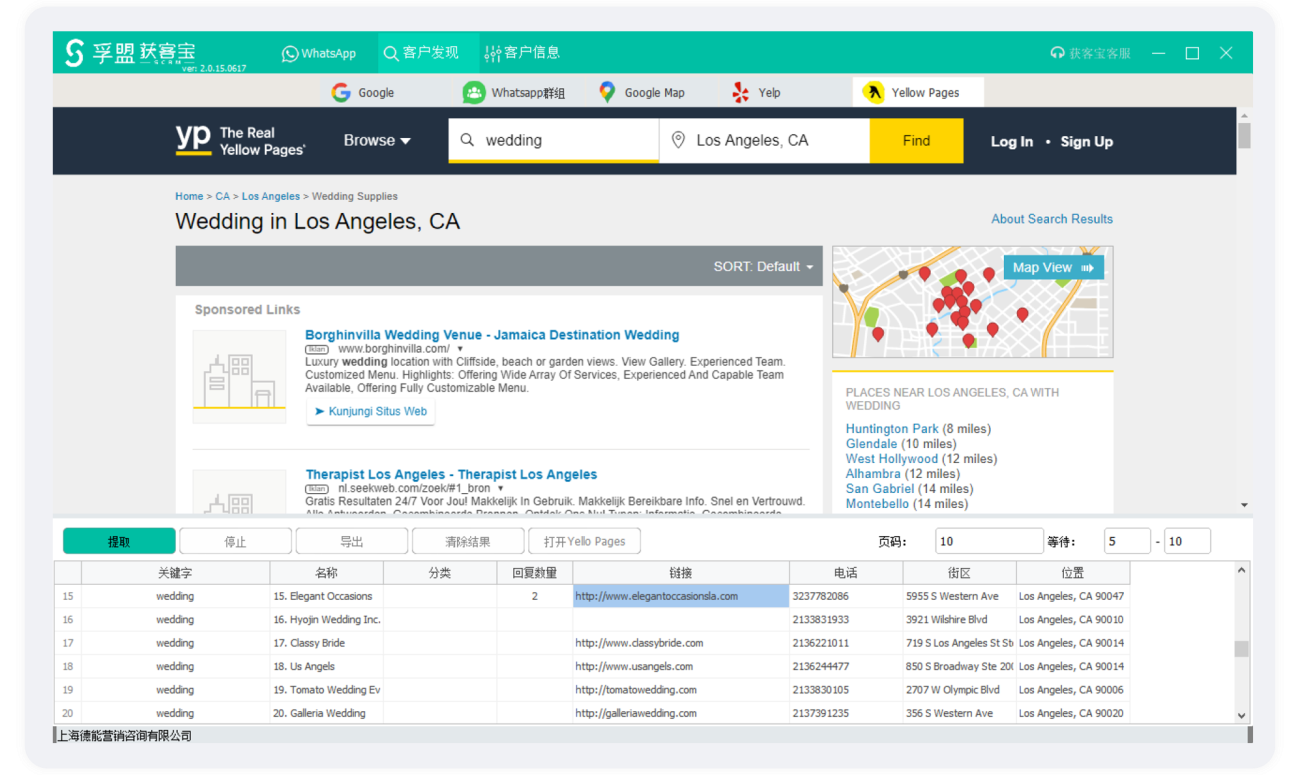Open West Hollywood nearby place link
This screenshot has height=775, width=1300.
click(892, 459)
